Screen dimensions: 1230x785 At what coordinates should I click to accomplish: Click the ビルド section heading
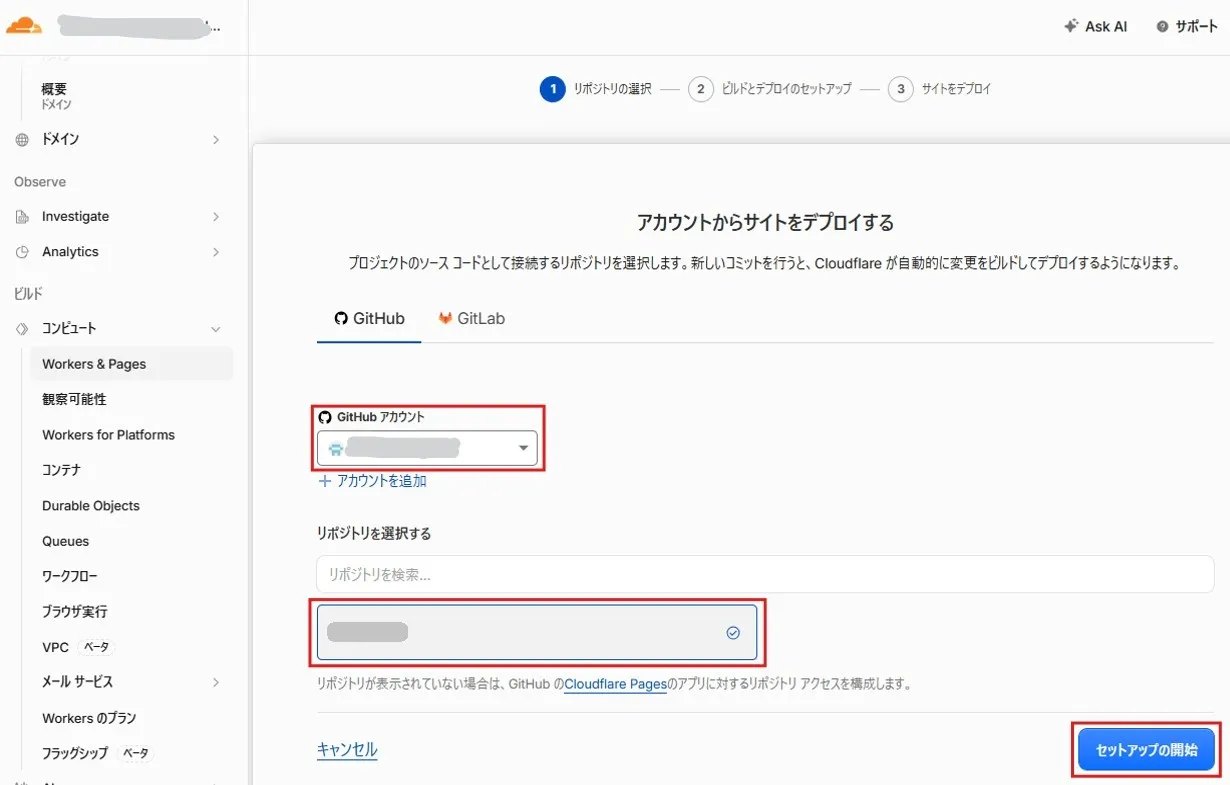tap(28, 294)
